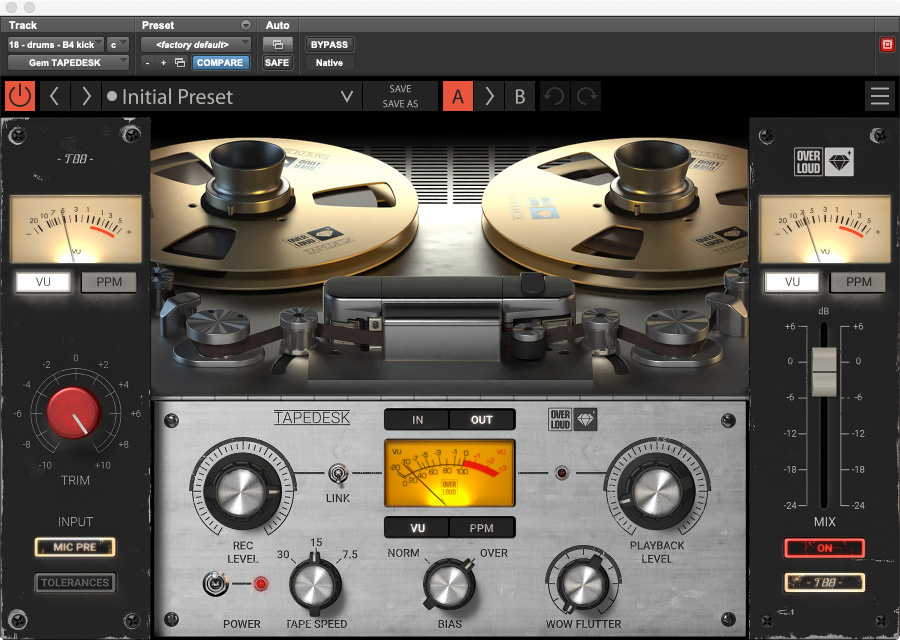Go to next preset arrow
This screenshot has width=900, height=640.
click(86, 96)
